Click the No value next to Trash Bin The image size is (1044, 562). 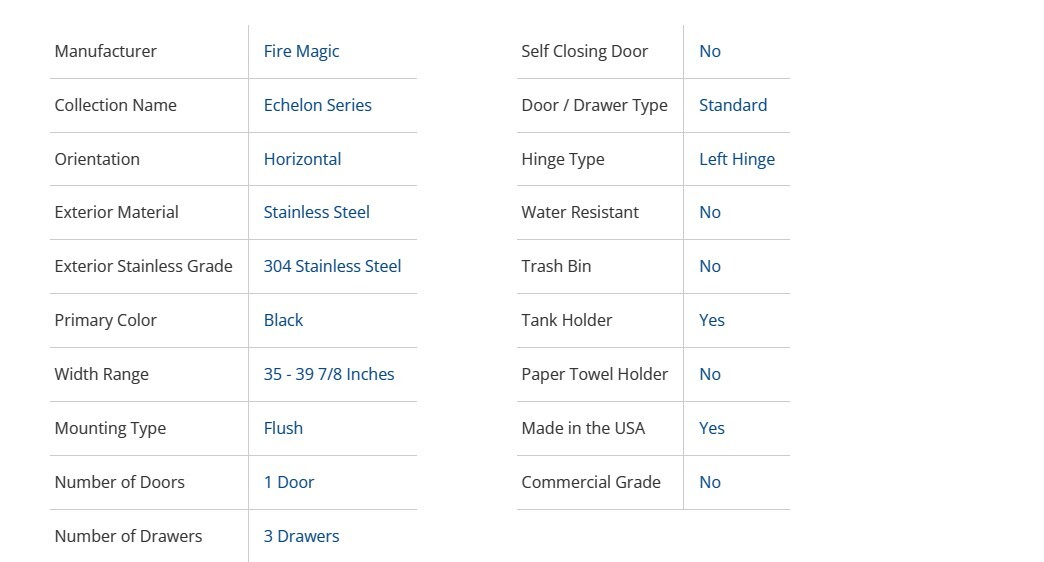[710, 266]
